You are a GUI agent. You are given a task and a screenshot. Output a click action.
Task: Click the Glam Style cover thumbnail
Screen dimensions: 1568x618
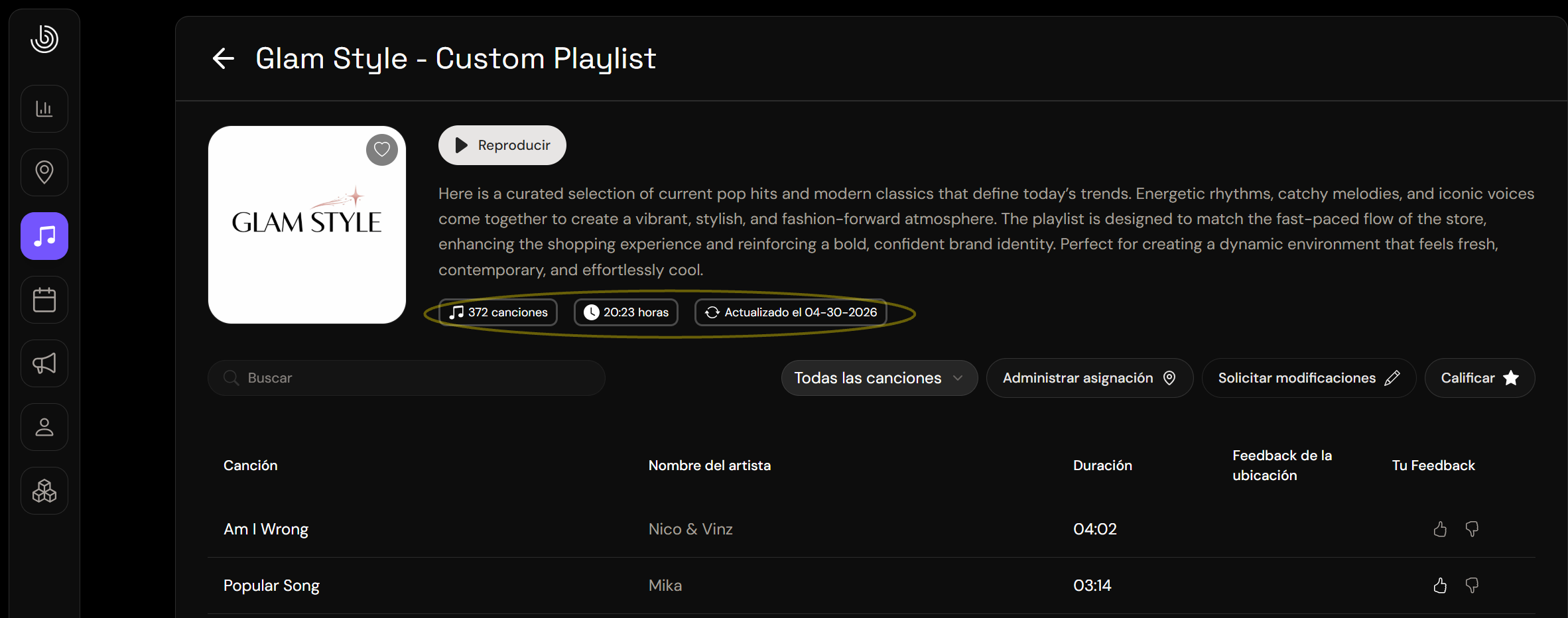(307, 225)
